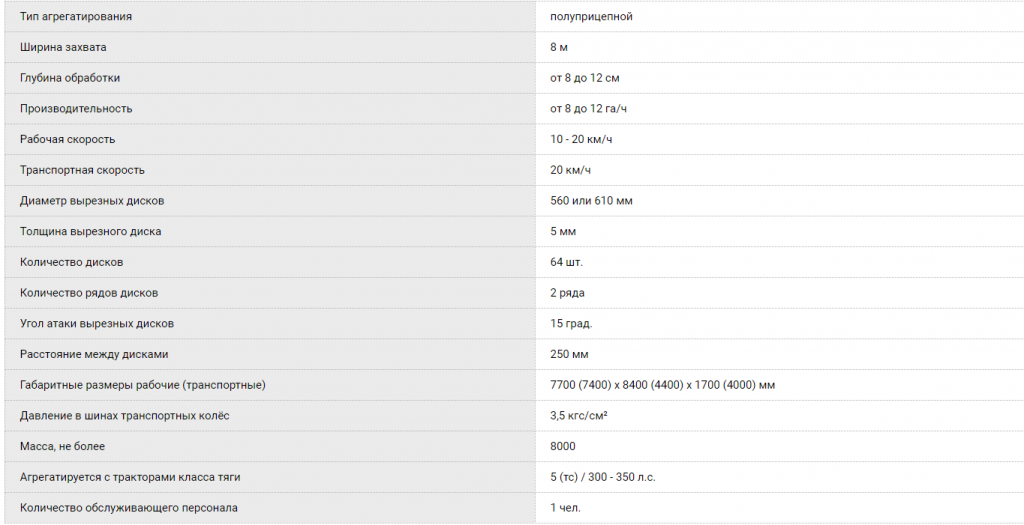Screen dimensions: 1024x525
Task: Select the 'от 8 до 12 га/ч' value
Action: tap(588, 109)
